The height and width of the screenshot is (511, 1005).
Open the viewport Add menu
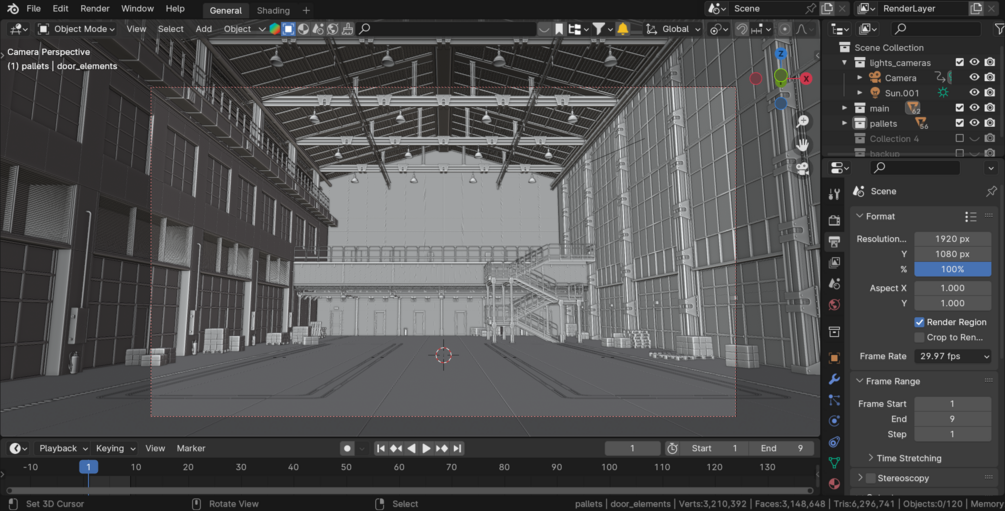[204, 29]
